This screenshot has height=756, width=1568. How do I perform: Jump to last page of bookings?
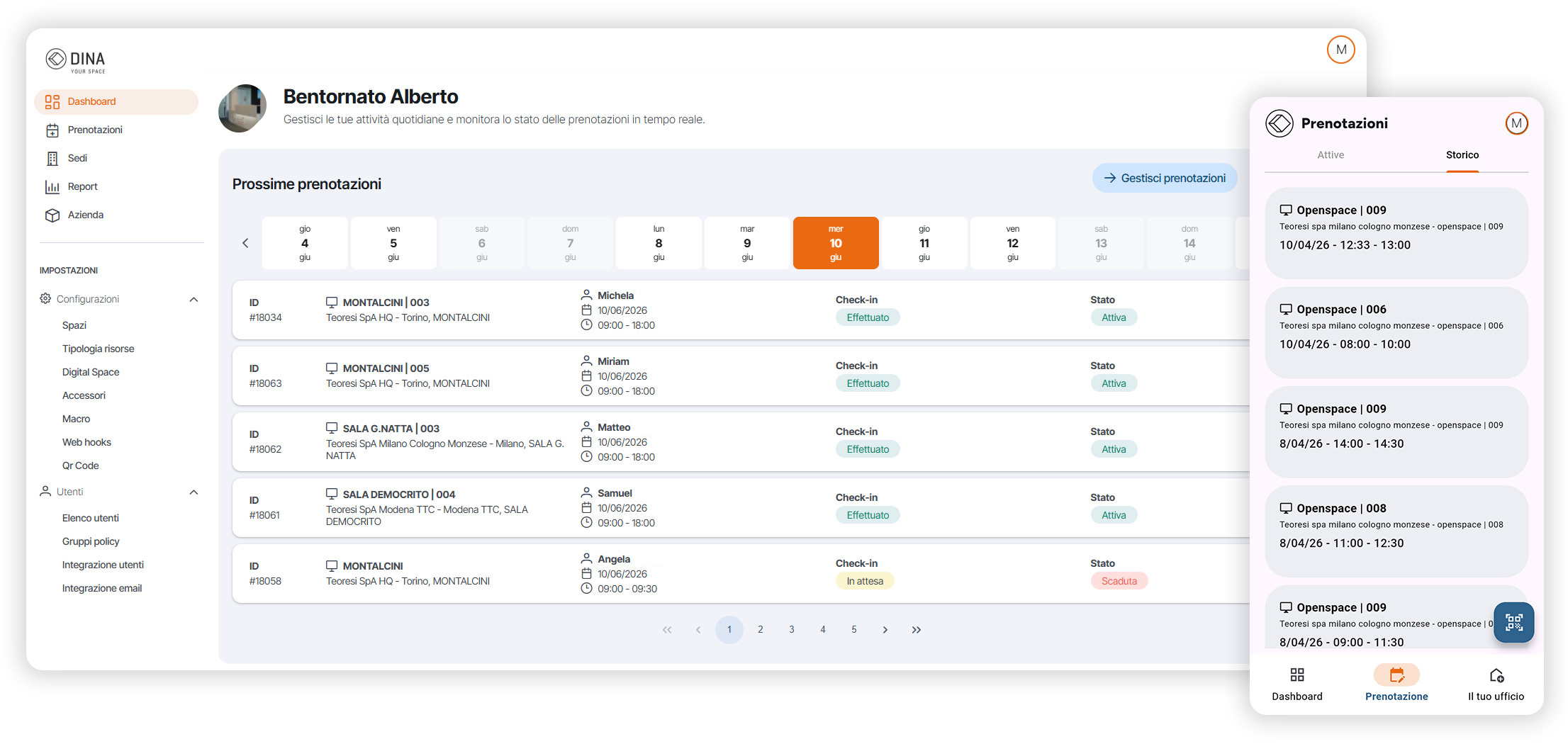pos(917,630)
